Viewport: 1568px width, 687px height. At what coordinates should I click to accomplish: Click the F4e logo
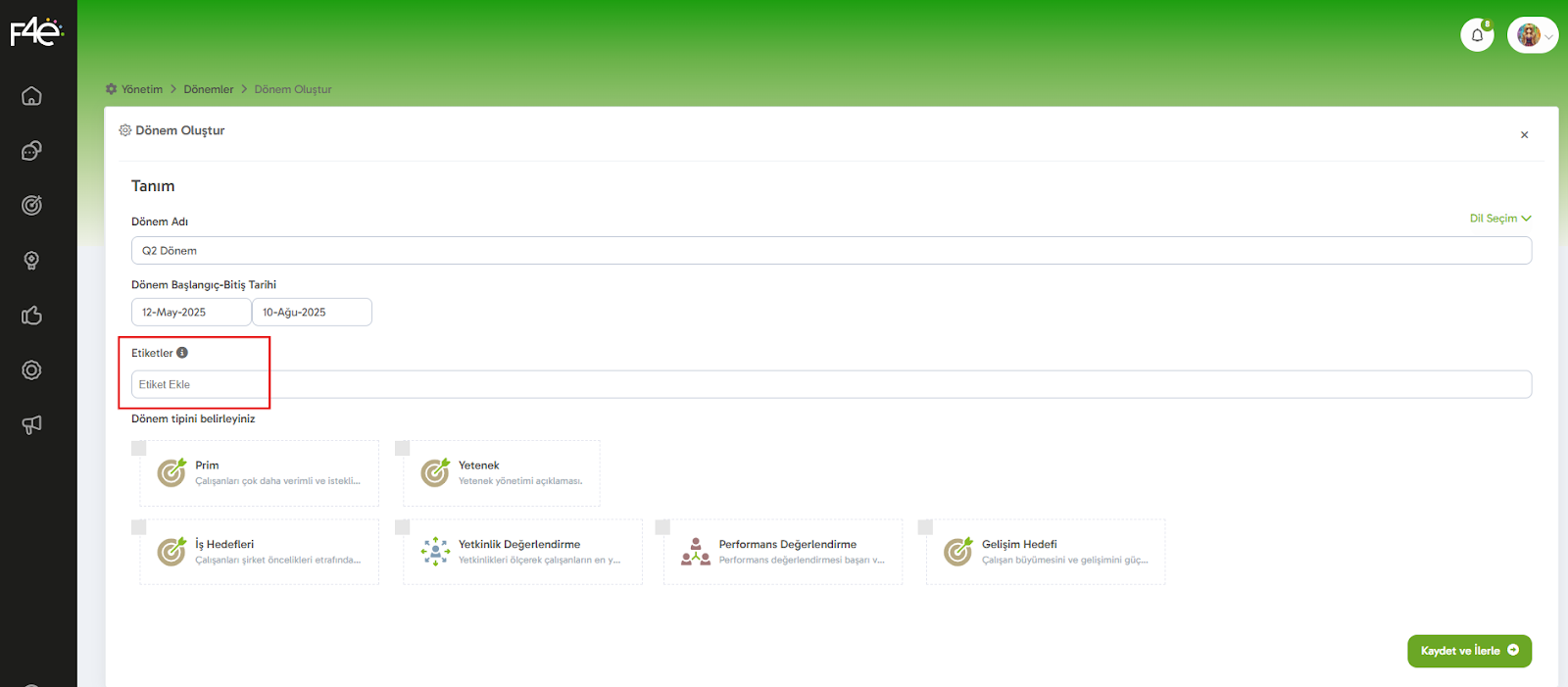37,32
